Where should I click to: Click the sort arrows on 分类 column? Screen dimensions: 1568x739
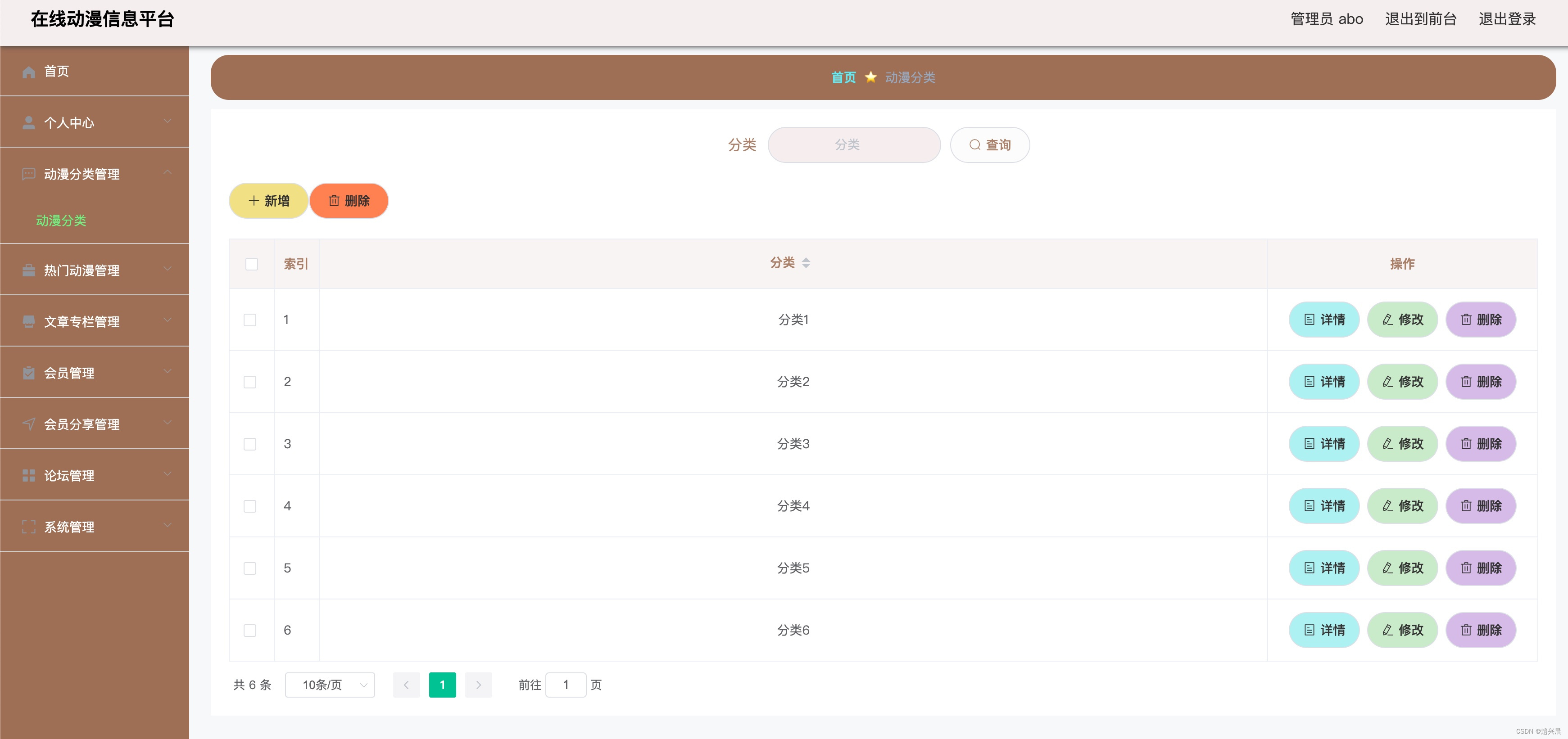(x=805, y=263)
